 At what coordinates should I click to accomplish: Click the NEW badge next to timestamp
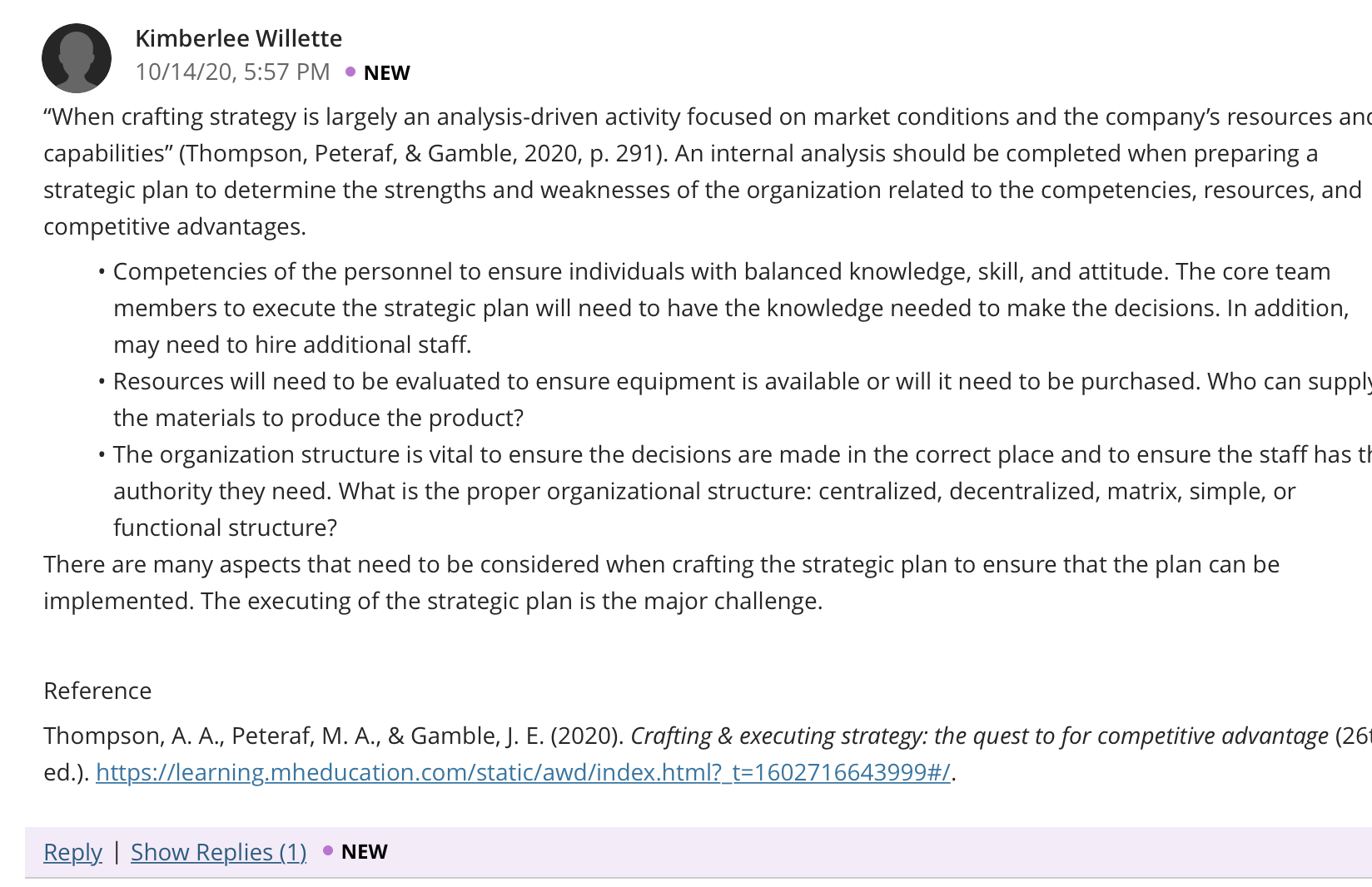386,73
